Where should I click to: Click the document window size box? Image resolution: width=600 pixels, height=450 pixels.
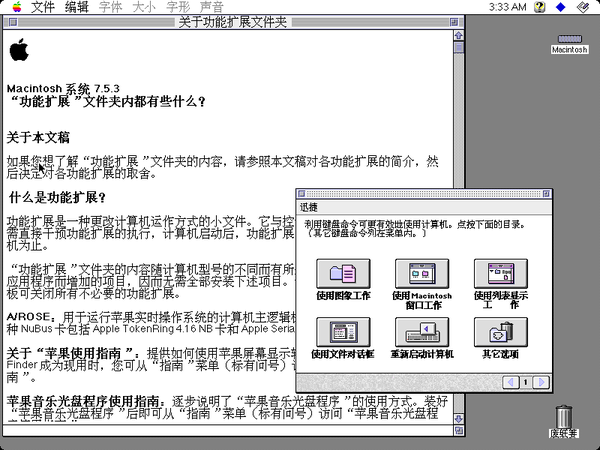458,431
